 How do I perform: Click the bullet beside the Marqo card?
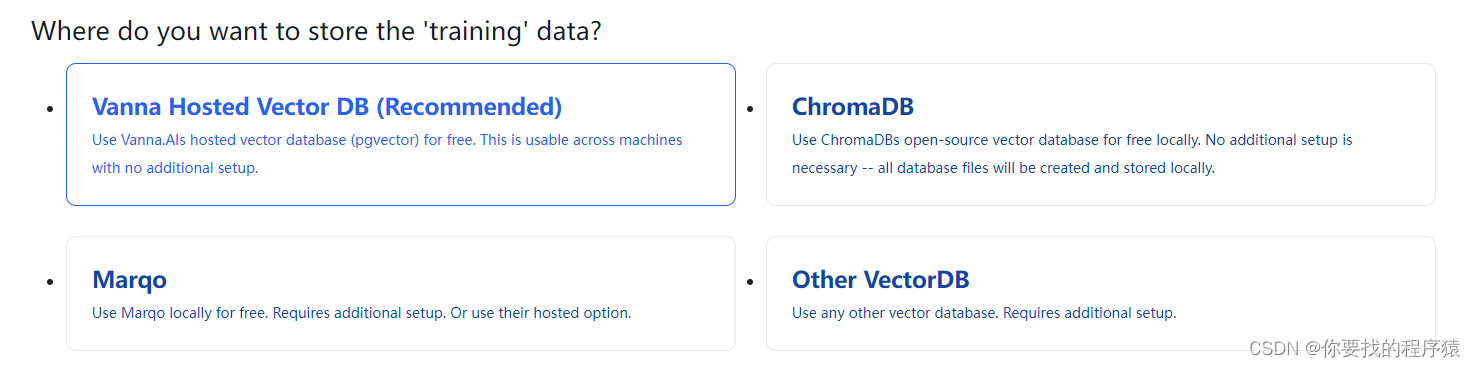click(x=50, y=281)
